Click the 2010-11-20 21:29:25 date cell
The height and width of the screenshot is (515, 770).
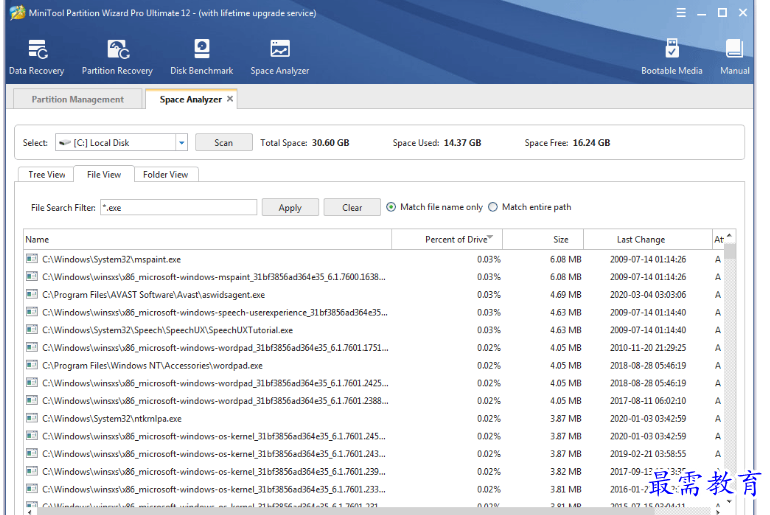click(x=648, y=348)
